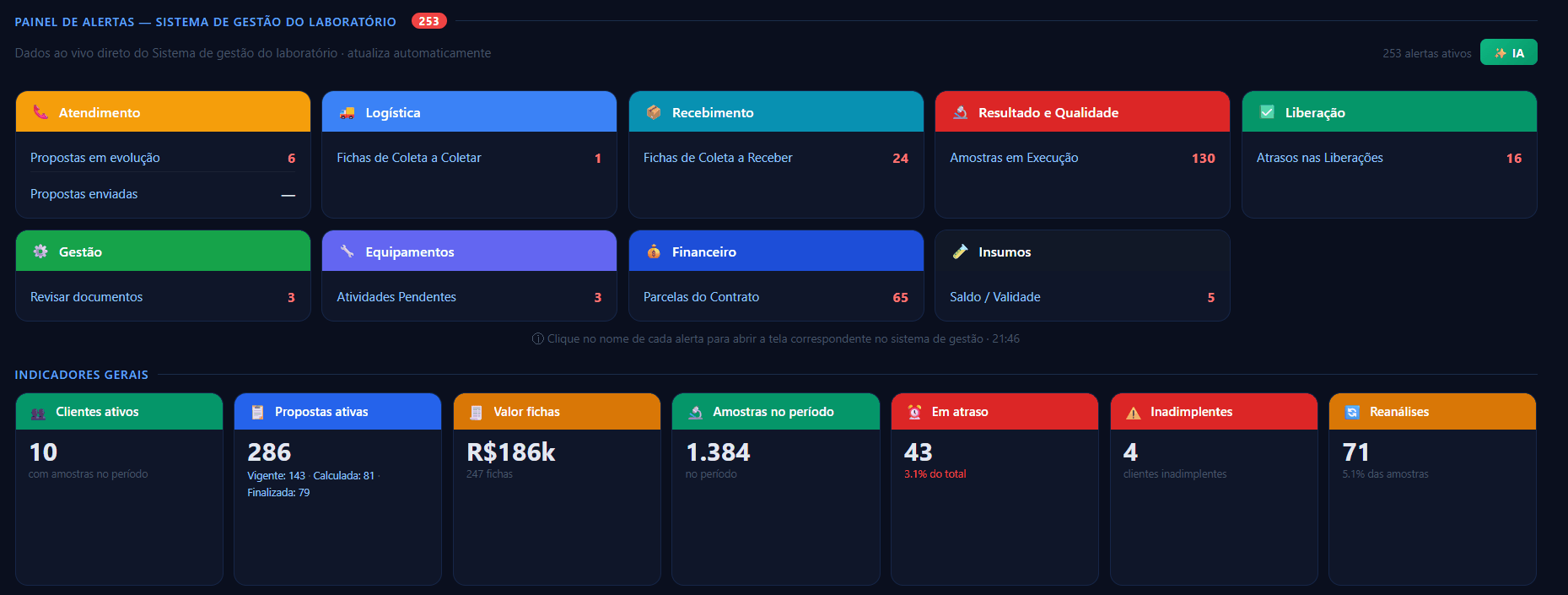The height and width of the screenshot is (595, 1568).
Task: Click the warning triangle icon in Inadimplentes
Action: coord(1133,413)
